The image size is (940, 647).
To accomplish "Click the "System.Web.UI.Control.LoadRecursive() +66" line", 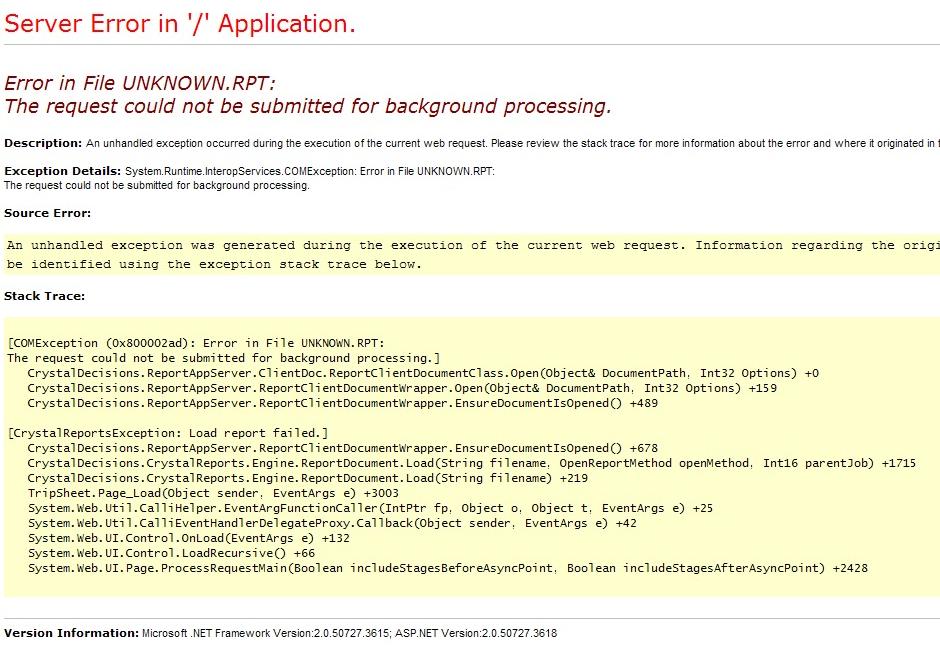I will [x=171, y=553].
